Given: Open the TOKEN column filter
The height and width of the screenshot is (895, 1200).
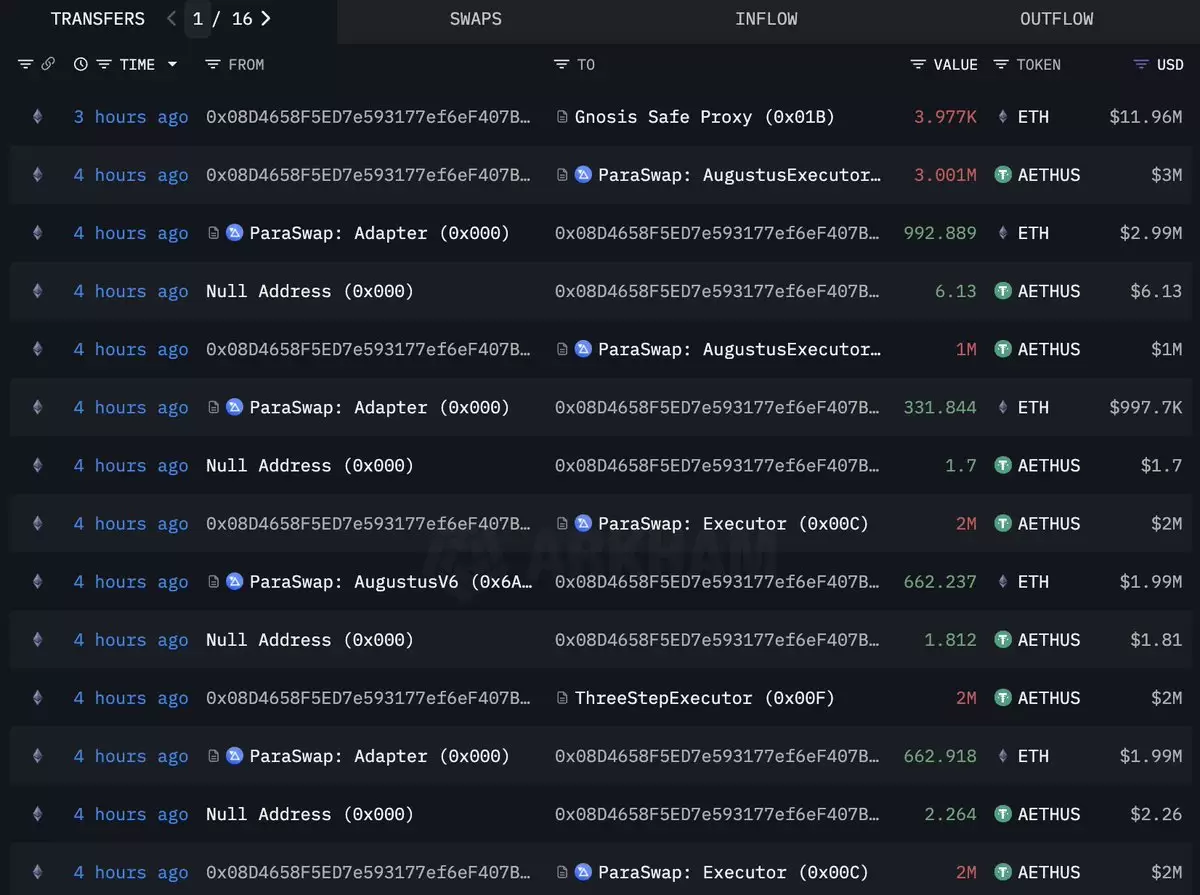Looking at the screenshot, I should 1001,64.
